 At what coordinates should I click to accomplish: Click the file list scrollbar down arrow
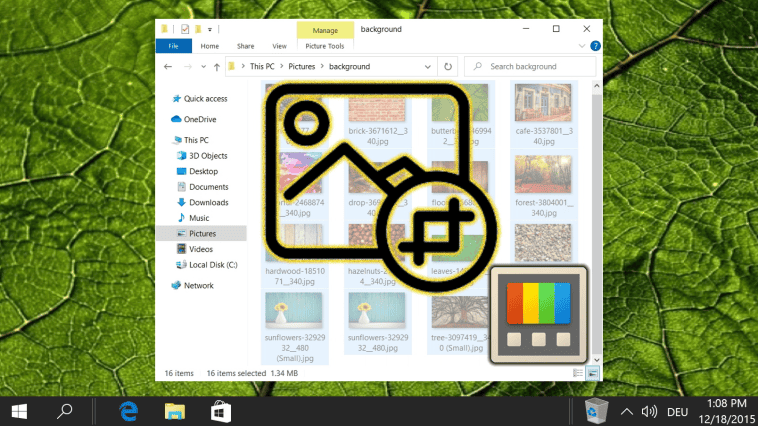coord(597,360)
